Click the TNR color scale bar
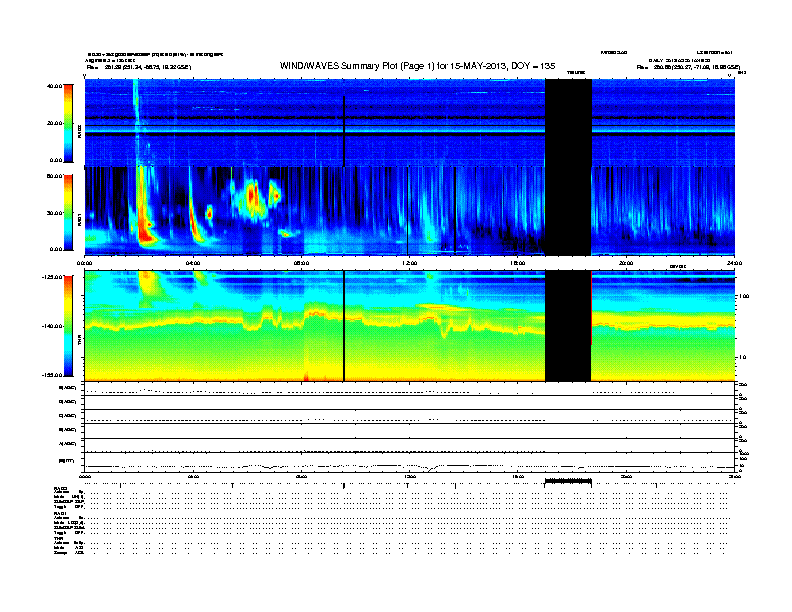The image size is (792, 612). 68,326
